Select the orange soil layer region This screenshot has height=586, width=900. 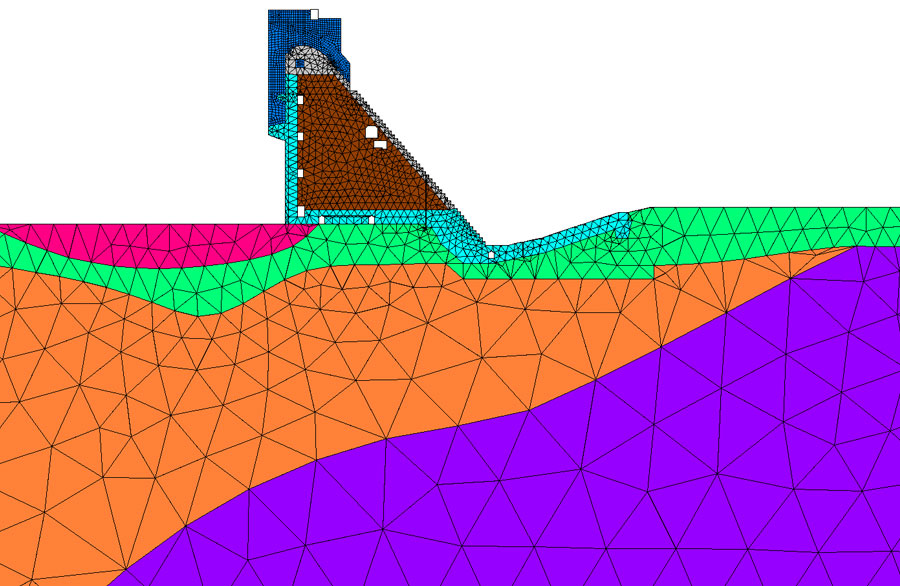tap(300, 380)
